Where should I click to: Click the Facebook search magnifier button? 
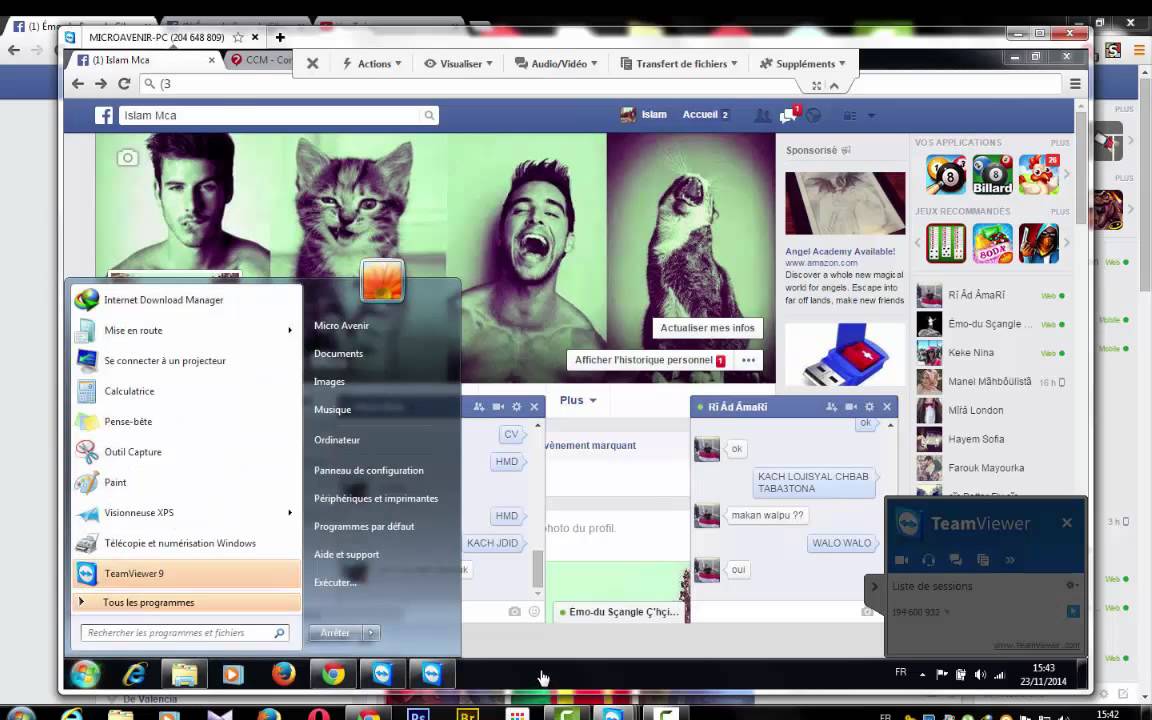point(429,115)
